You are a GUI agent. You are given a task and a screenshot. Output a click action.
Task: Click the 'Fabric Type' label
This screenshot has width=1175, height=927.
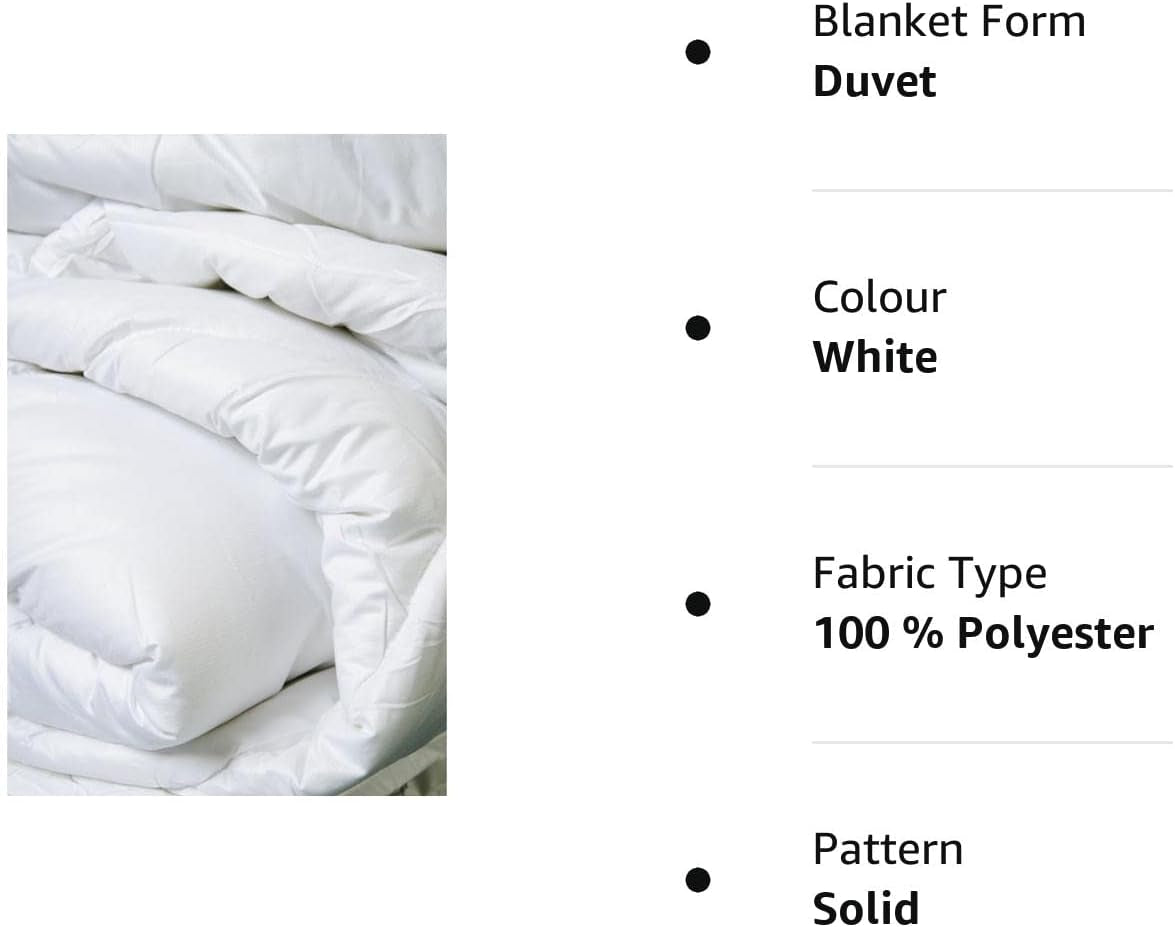point(930,574)
